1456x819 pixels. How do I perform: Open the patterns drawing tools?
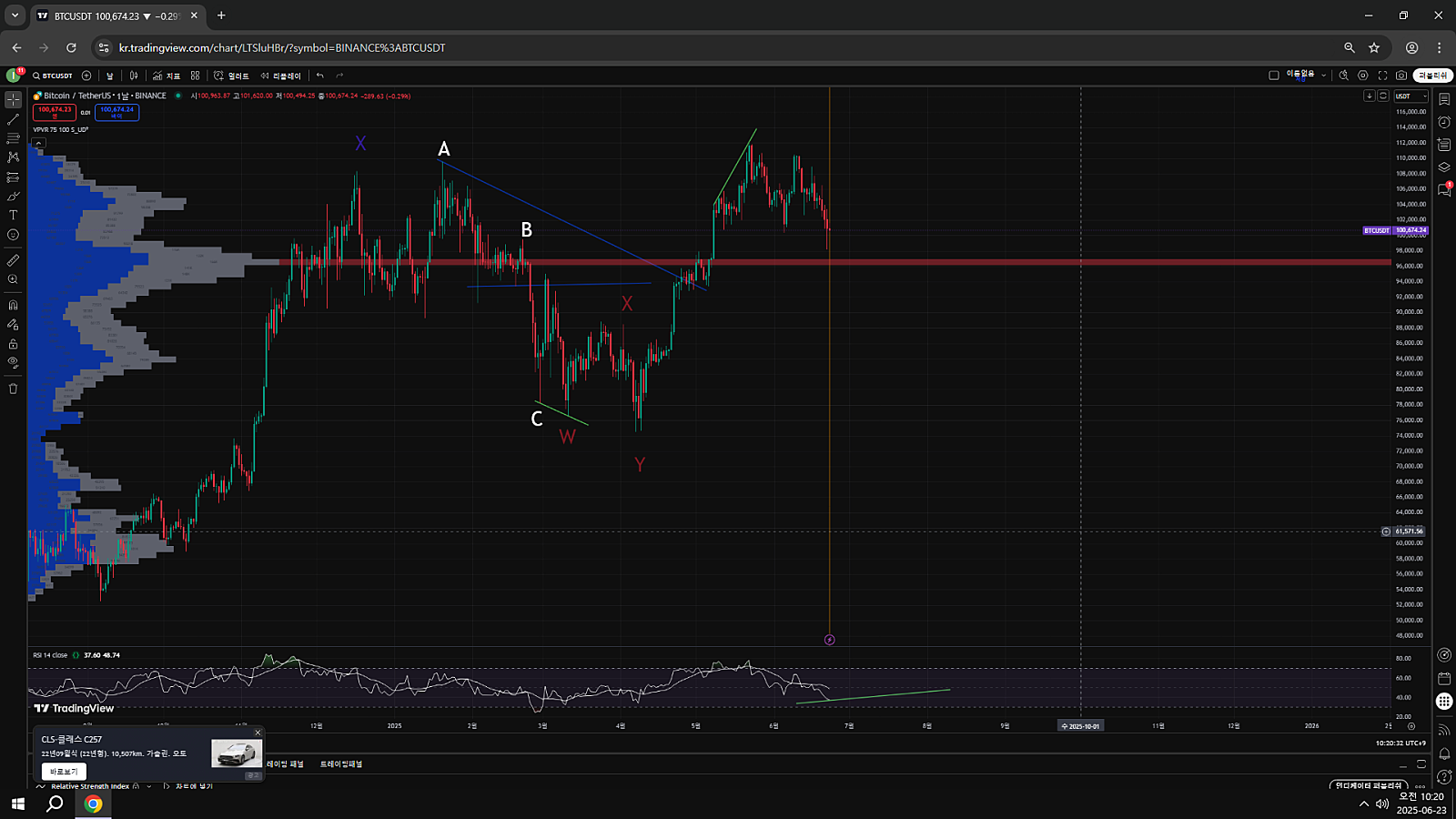[x=13, y=157]
